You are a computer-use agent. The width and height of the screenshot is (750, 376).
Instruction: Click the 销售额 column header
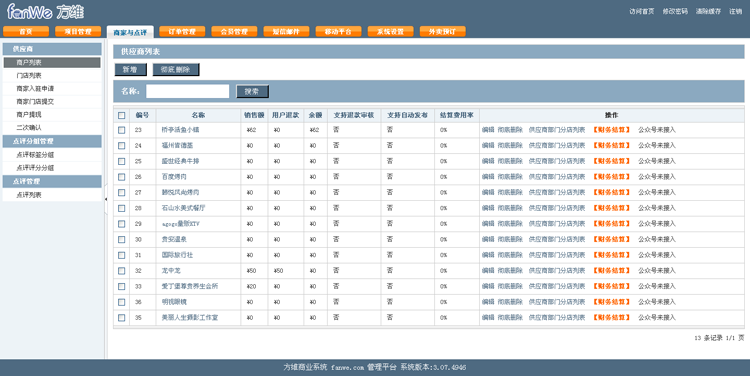click(254, 115)
